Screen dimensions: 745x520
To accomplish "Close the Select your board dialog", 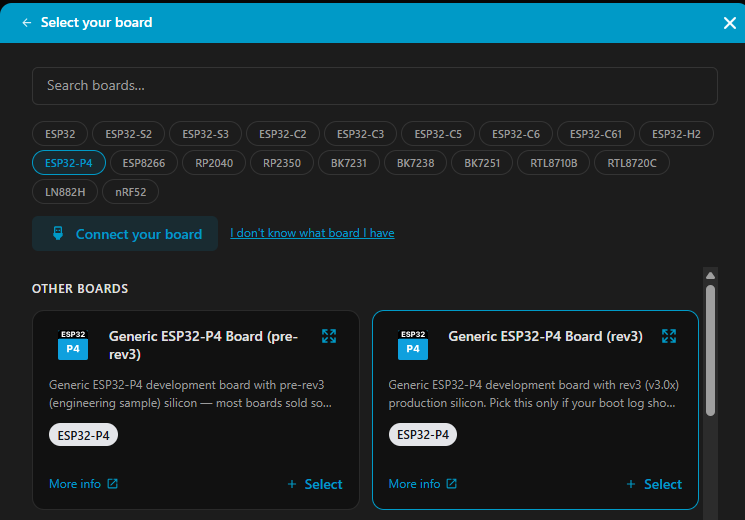I will point(729,23).
